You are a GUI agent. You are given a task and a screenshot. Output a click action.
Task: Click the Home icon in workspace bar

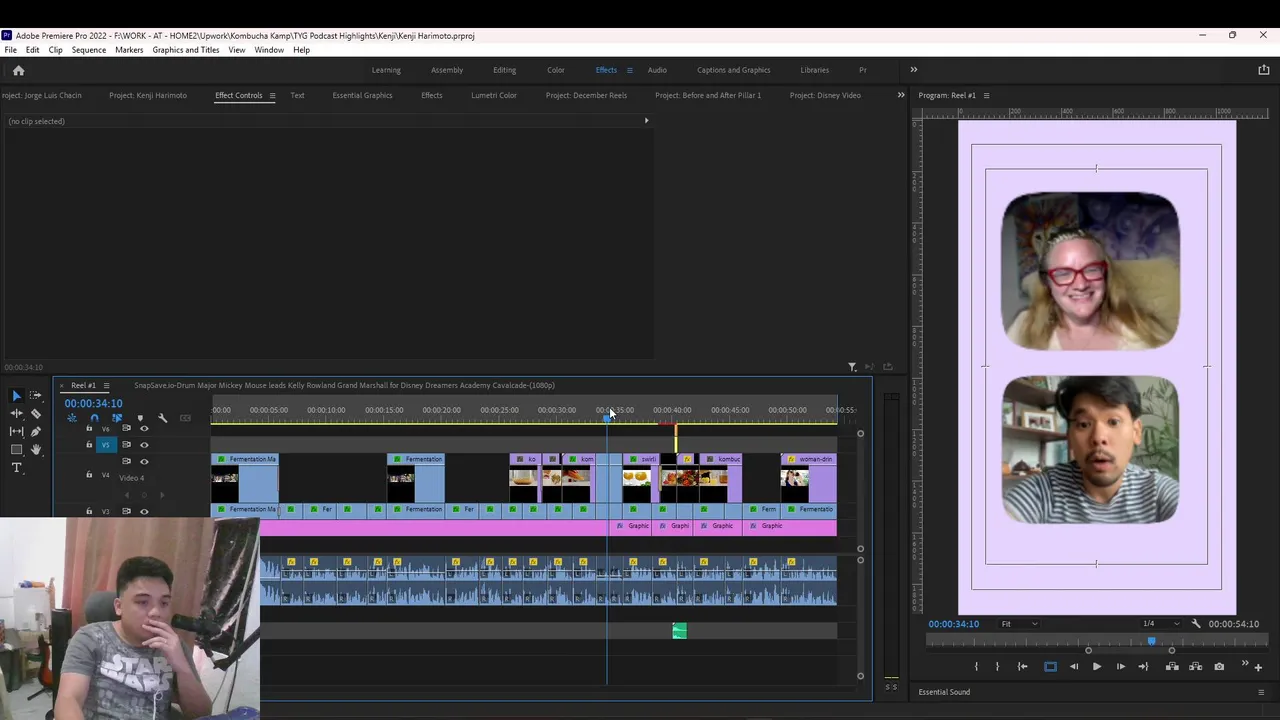coord(18,70)
